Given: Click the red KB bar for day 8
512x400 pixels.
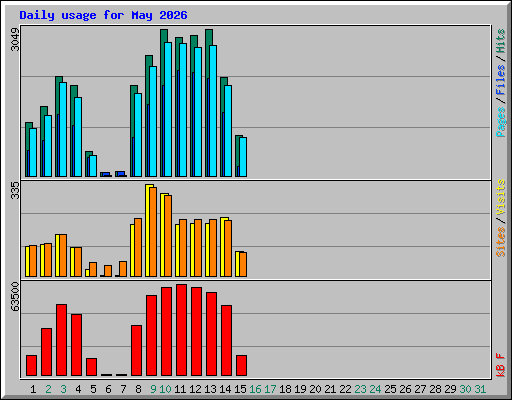Looking at the screenshot, I should point(136,351).
